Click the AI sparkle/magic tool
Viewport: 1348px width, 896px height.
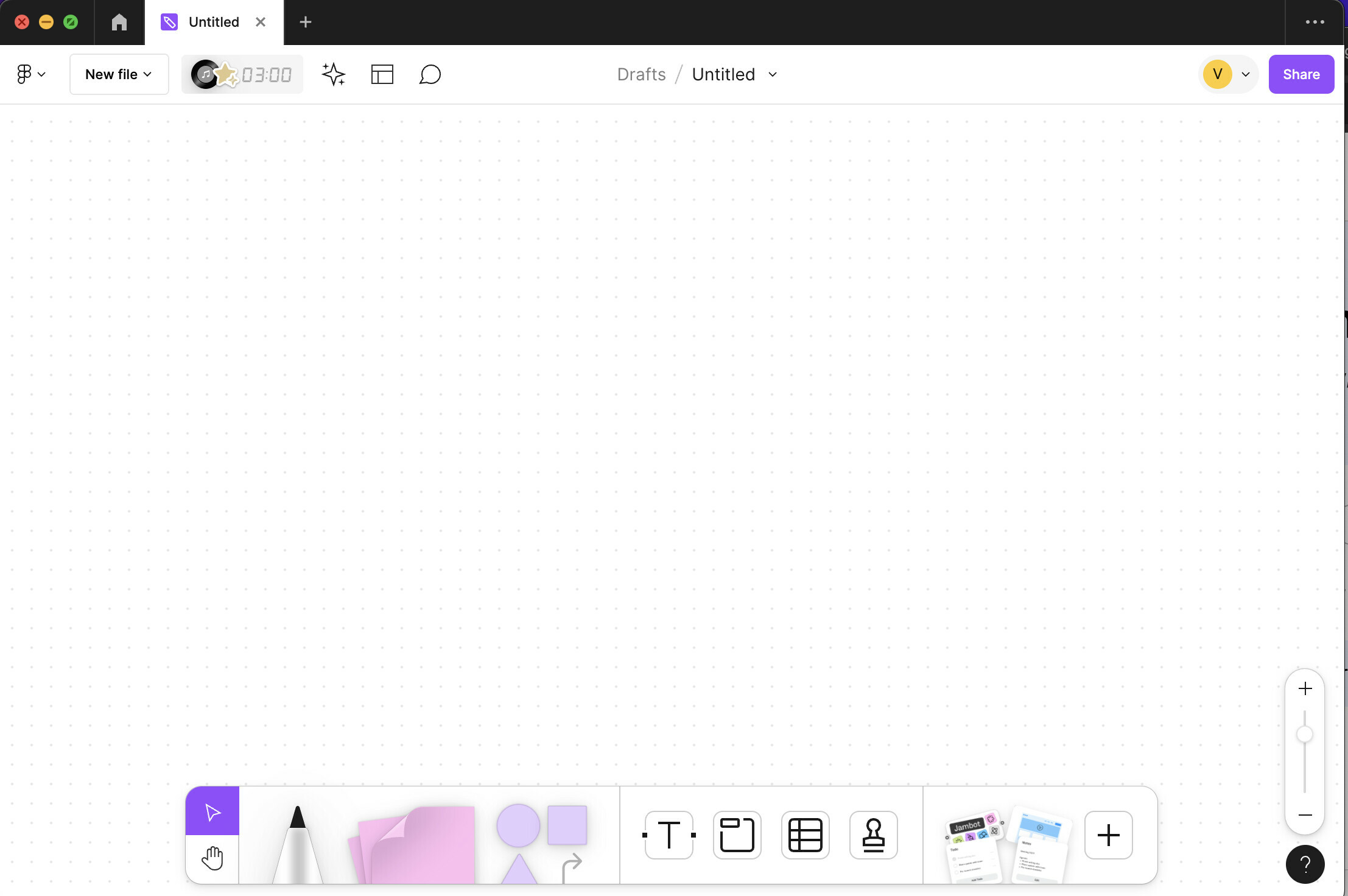pos(334,74)
